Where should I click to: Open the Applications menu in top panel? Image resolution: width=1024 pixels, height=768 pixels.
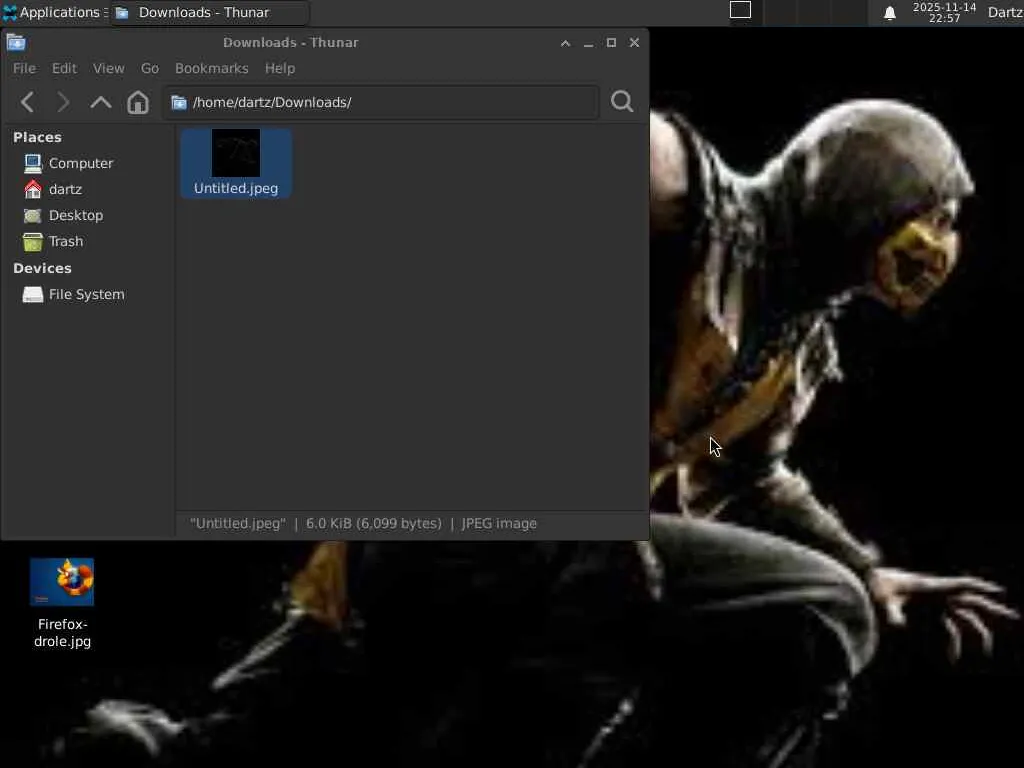click(54, 12)
